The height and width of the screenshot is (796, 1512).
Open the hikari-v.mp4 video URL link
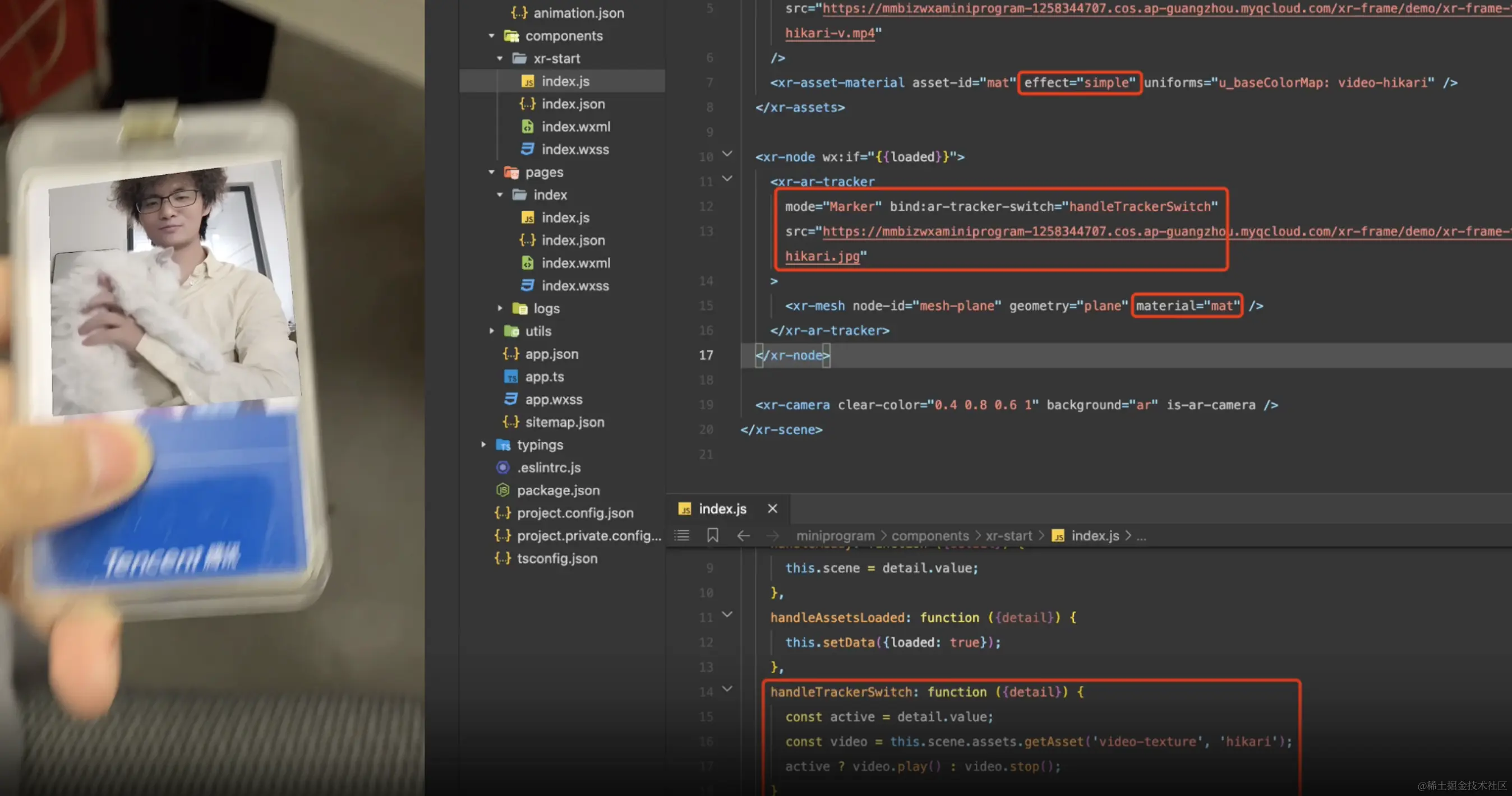click(x=829, y=34)
